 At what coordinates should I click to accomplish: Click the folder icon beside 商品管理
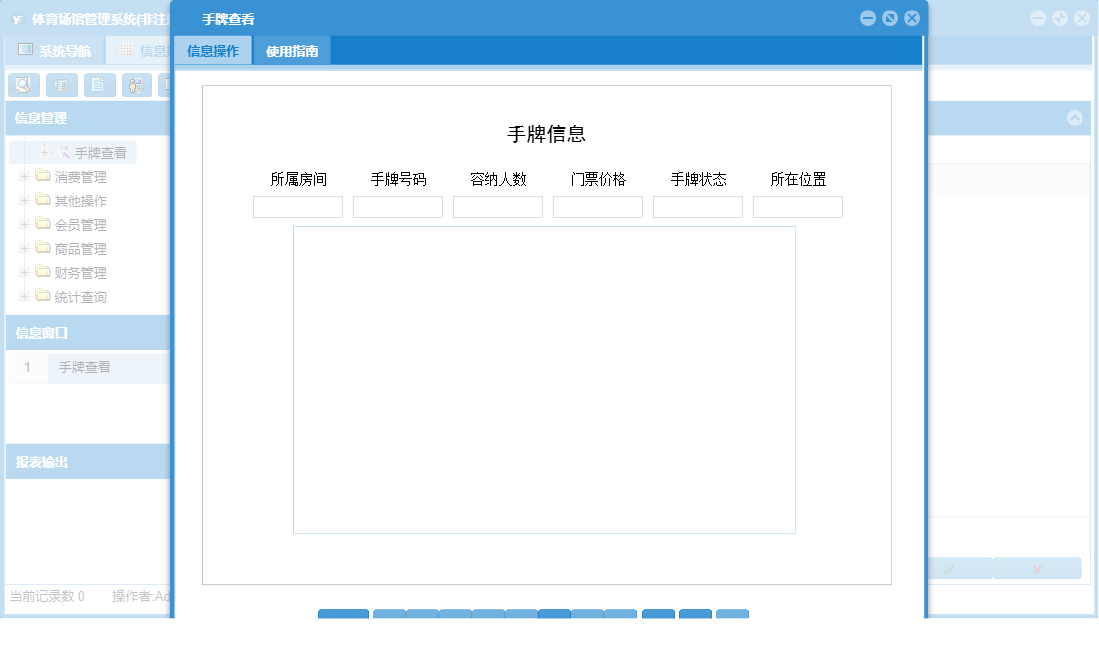point(43,248)
